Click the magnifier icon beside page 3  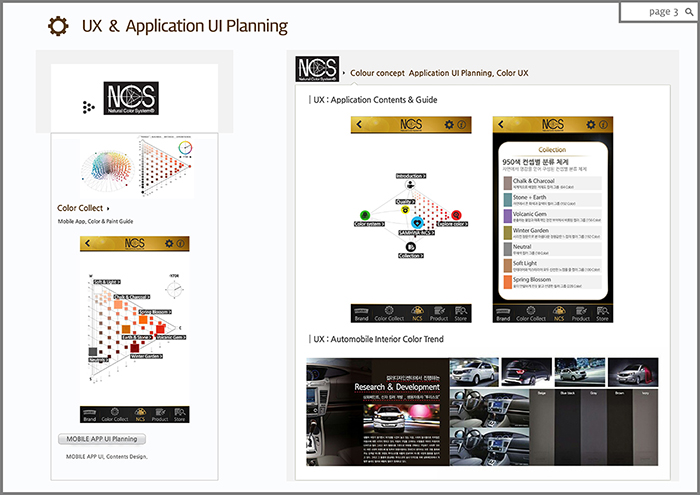coord(689,12)
